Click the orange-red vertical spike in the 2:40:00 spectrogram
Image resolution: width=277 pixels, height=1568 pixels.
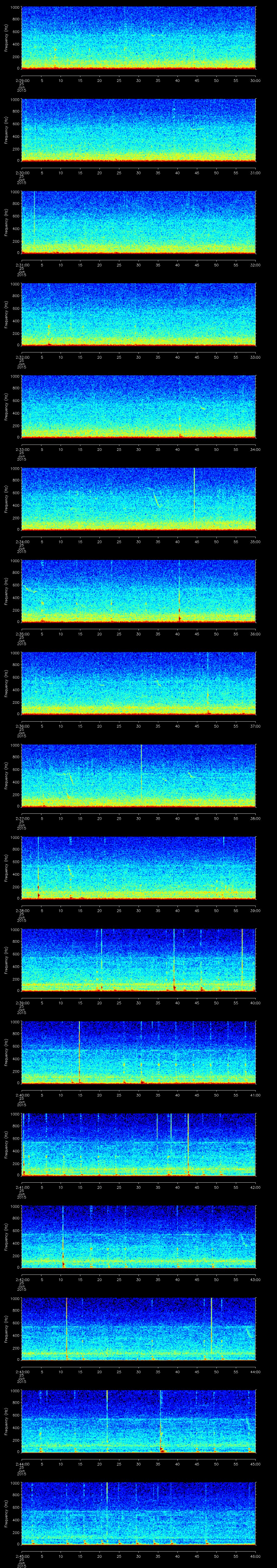pos(79,1052)
